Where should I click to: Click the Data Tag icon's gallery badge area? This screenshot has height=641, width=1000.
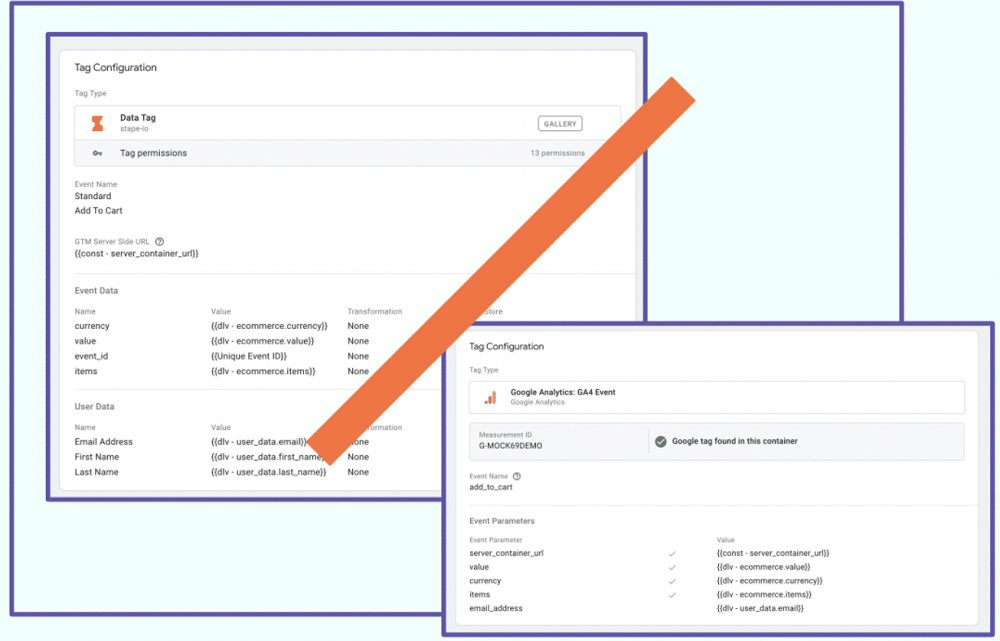click(560, 123)
